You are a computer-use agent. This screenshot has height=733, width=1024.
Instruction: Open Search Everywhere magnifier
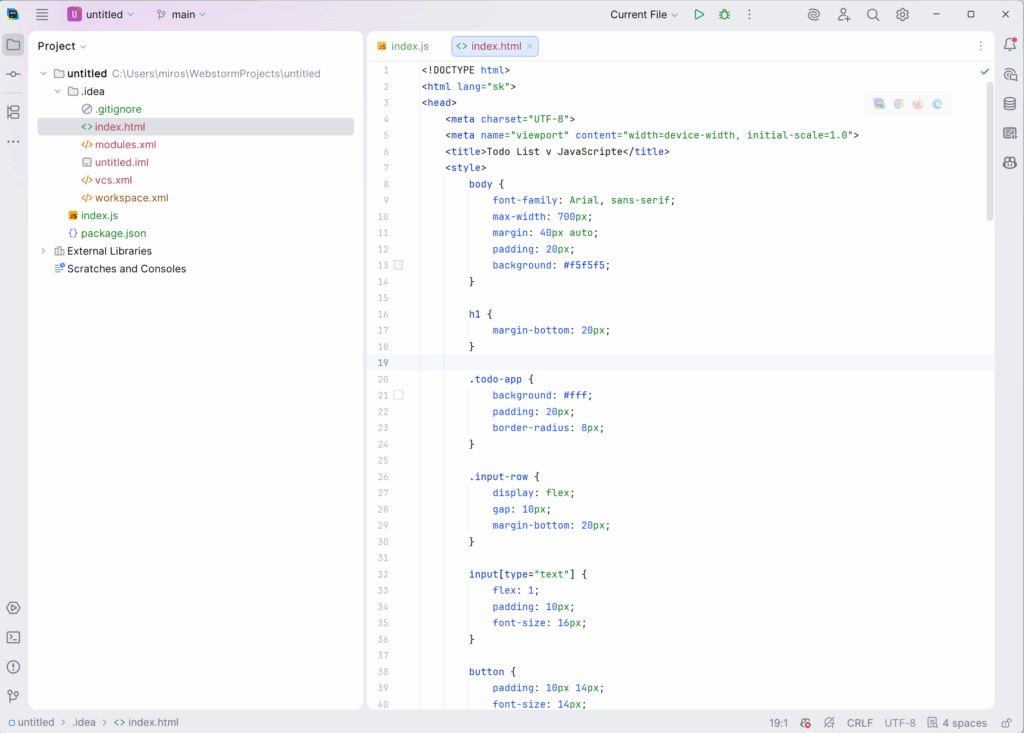click(x=872, y=14)
